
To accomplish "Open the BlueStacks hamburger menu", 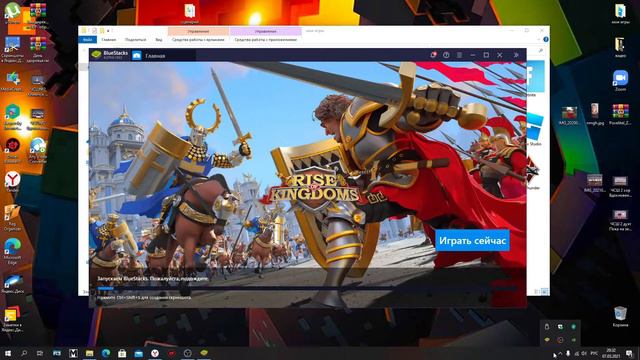I will point(459,55).
